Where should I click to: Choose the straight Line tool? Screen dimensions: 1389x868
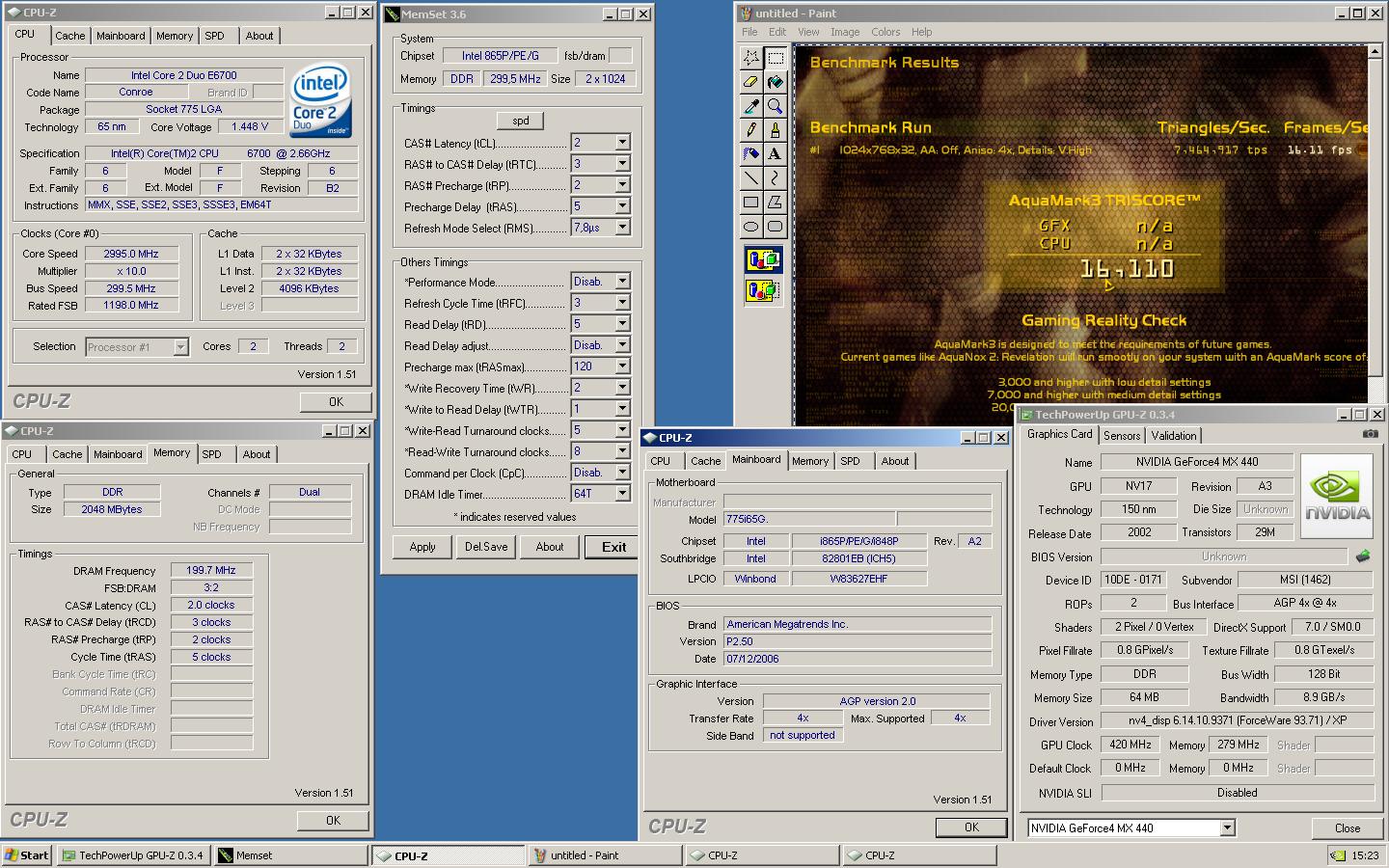(751, 178)
